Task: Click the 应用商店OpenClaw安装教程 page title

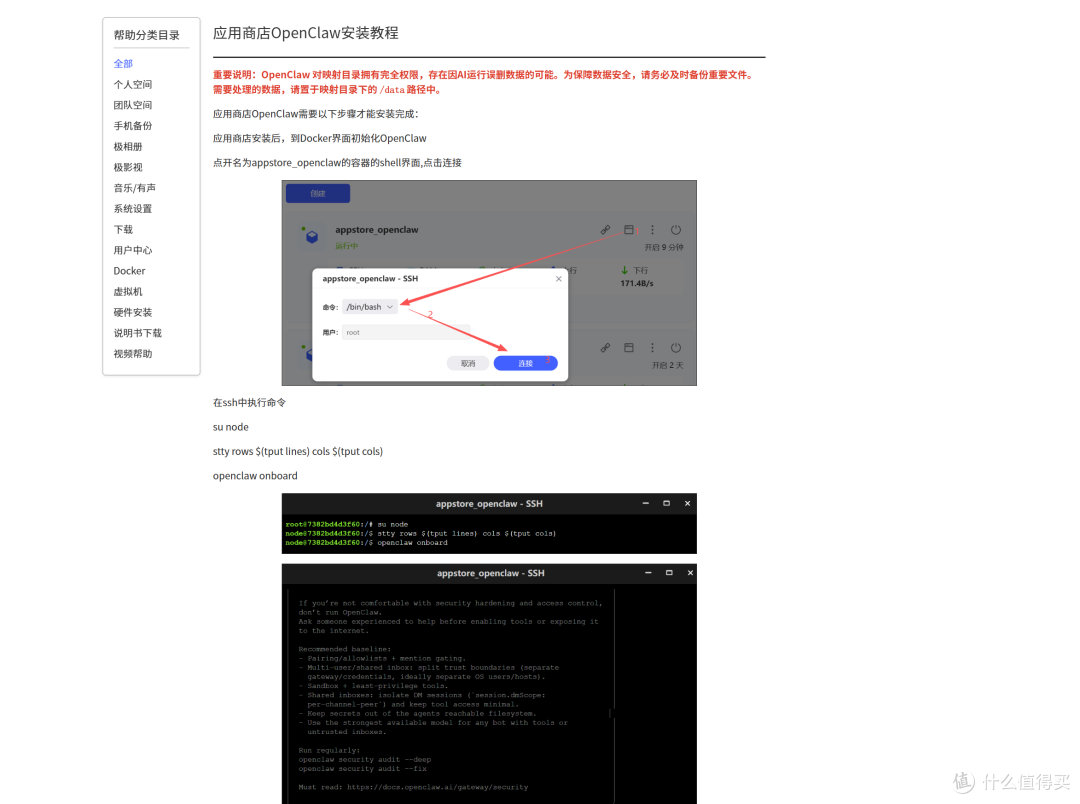Action: tap(306, 33)
